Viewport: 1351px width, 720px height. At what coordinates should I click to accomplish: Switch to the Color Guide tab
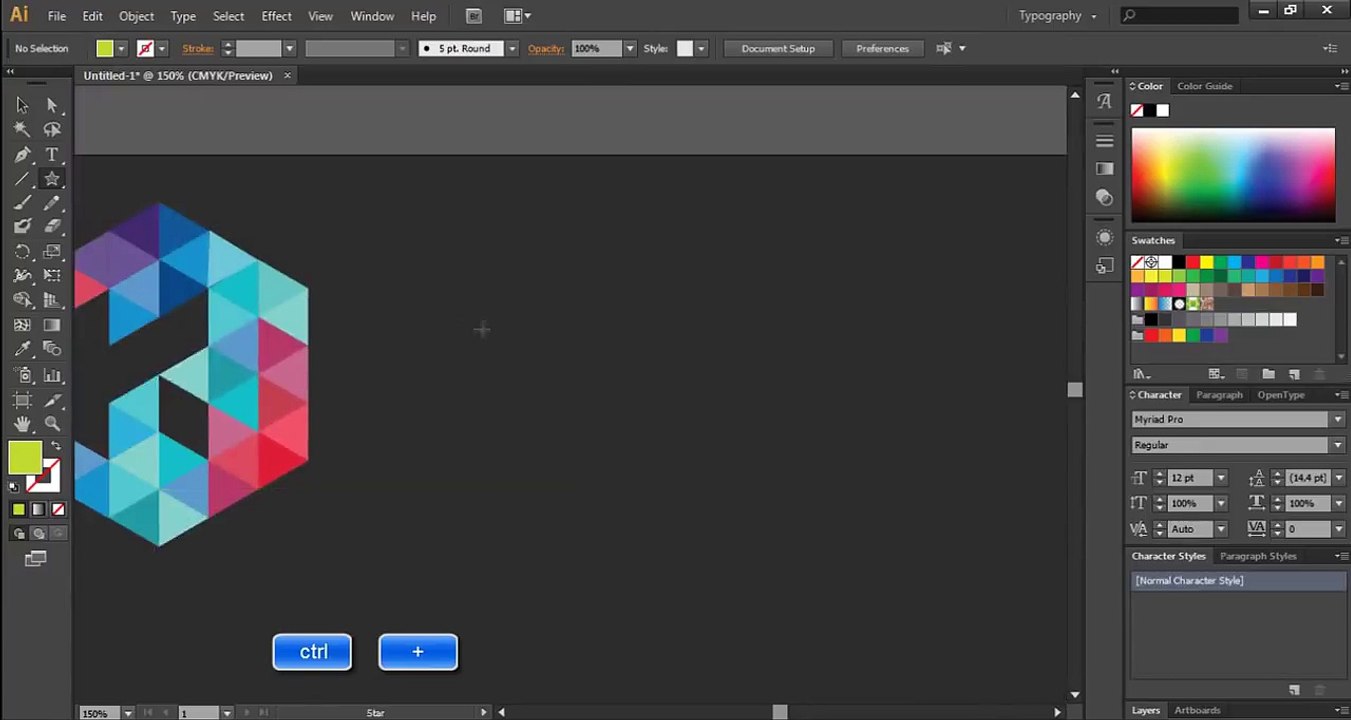click(x=1204, y=86)
